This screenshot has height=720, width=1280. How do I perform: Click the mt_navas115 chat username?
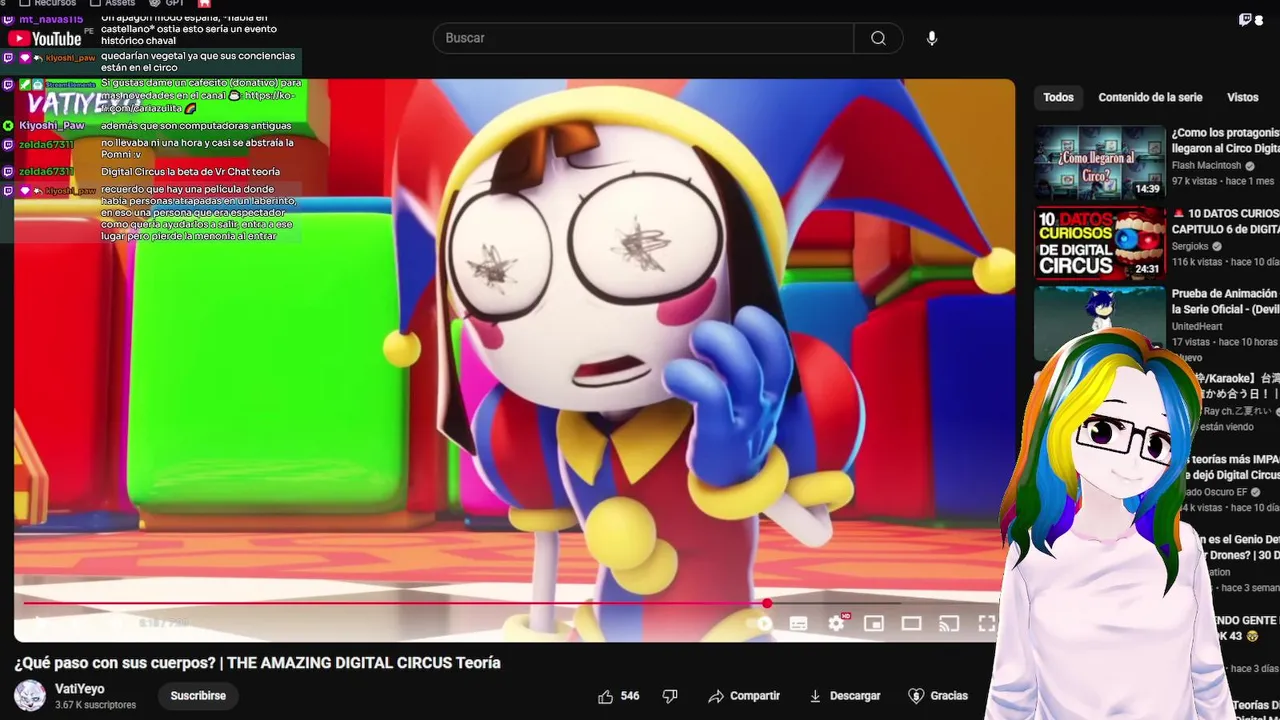[x=51, y=19]
